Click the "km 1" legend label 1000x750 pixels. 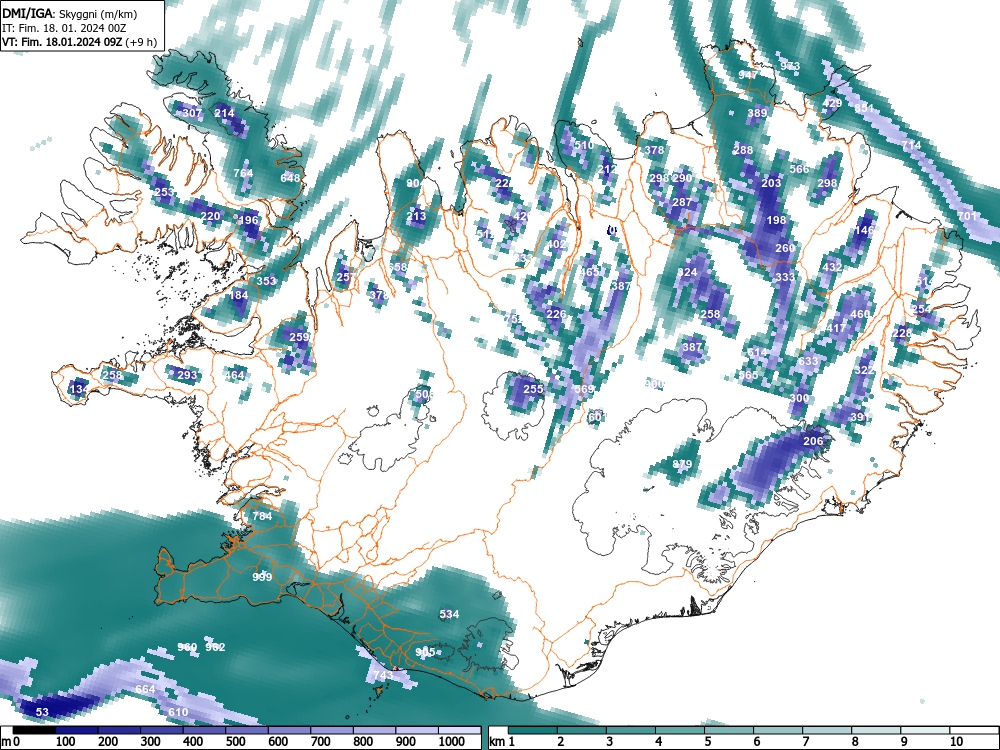pos(502,742)
